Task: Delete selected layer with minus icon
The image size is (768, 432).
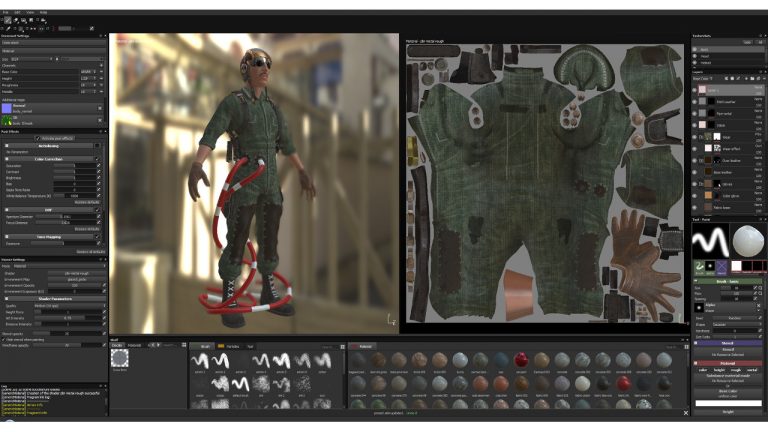Action: point(764,78)
